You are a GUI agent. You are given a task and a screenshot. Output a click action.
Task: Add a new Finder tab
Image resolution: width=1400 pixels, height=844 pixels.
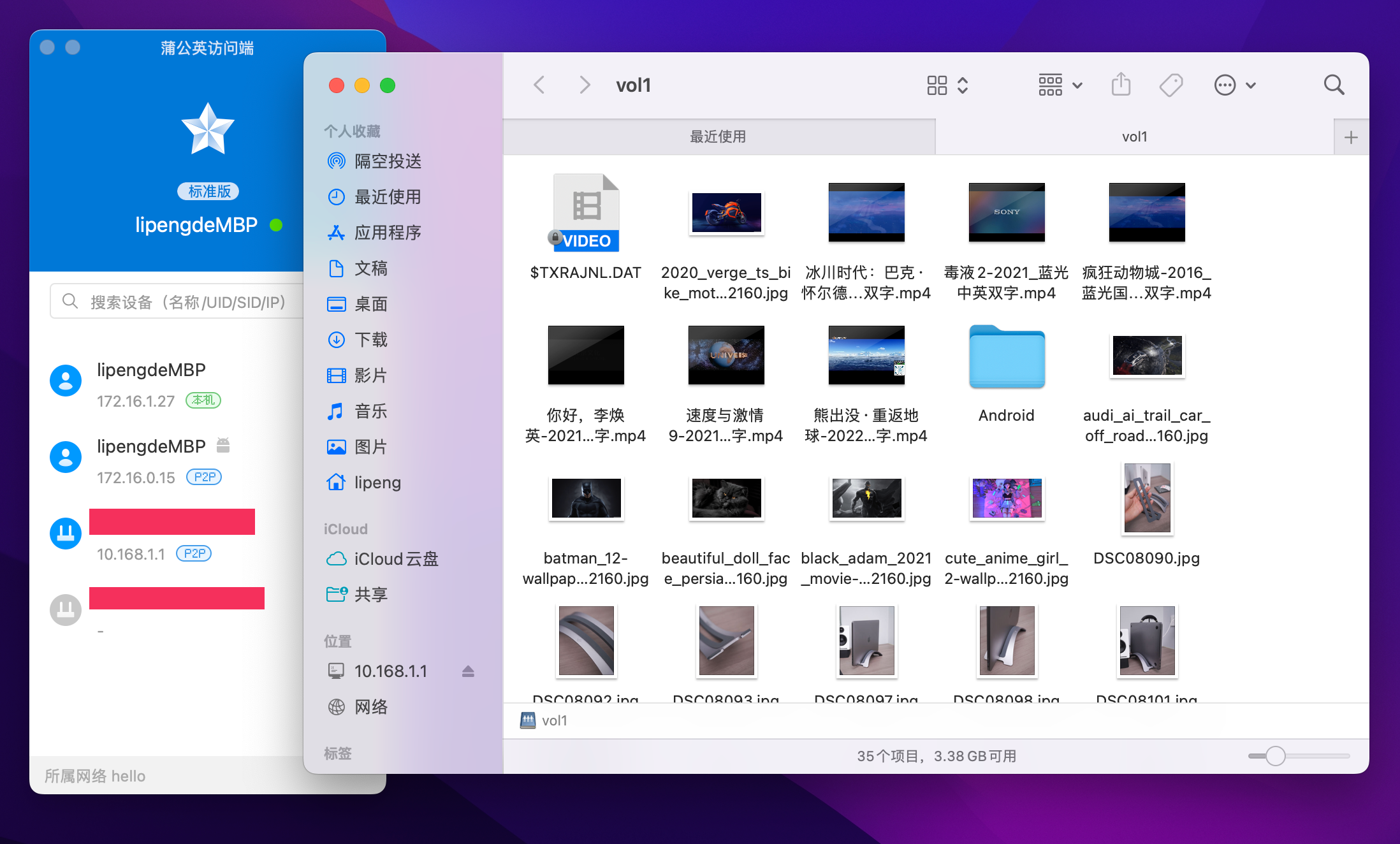[x=1351, y=137]
